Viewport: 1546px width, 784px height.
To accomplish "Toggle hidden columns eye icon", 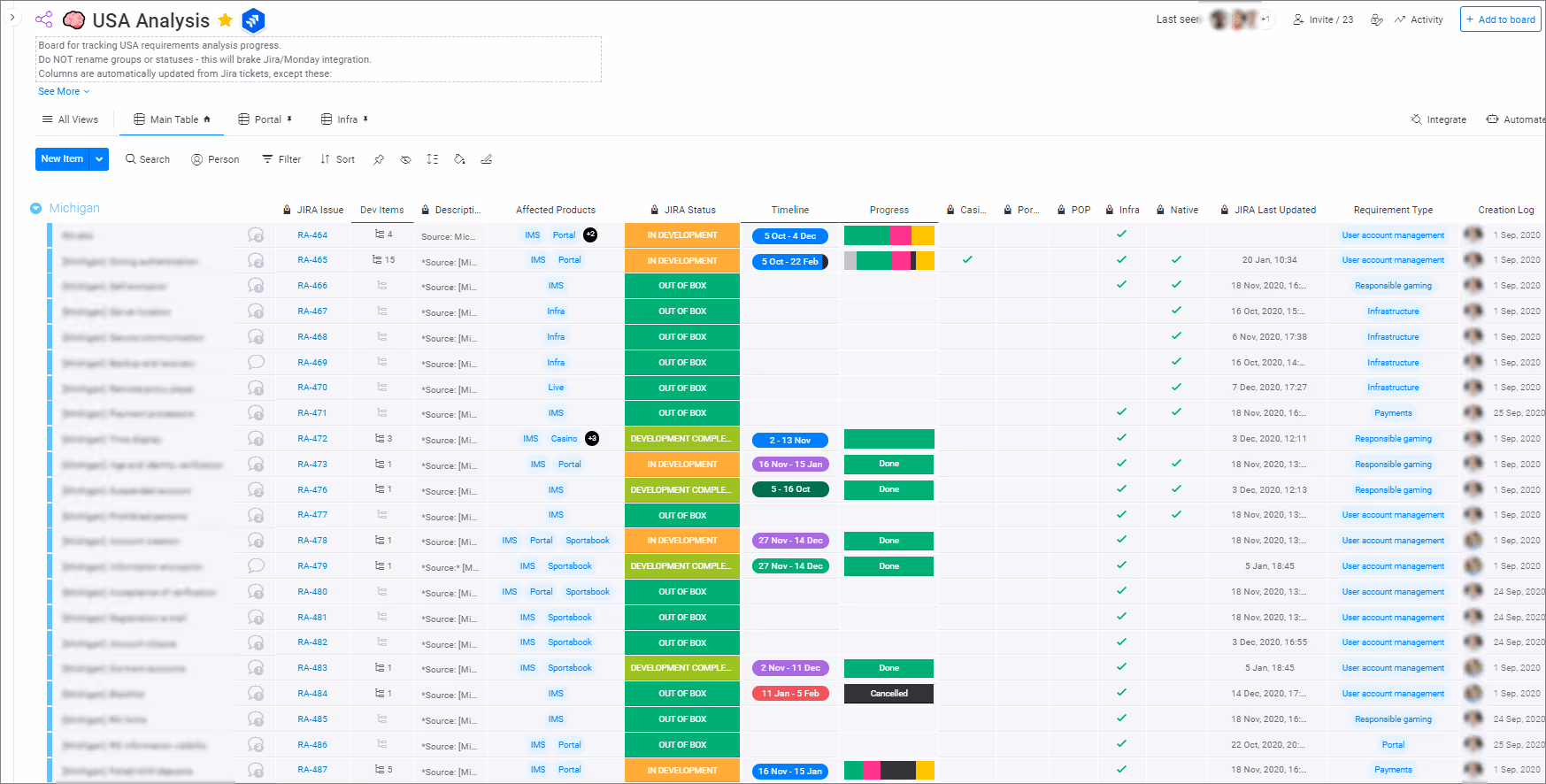I will (x=405, y=159).
